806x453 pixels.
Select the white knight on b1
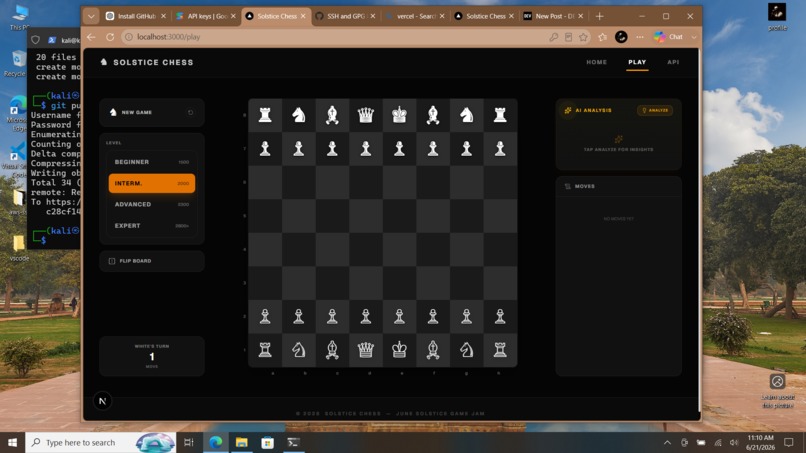(x=299, y=350)
